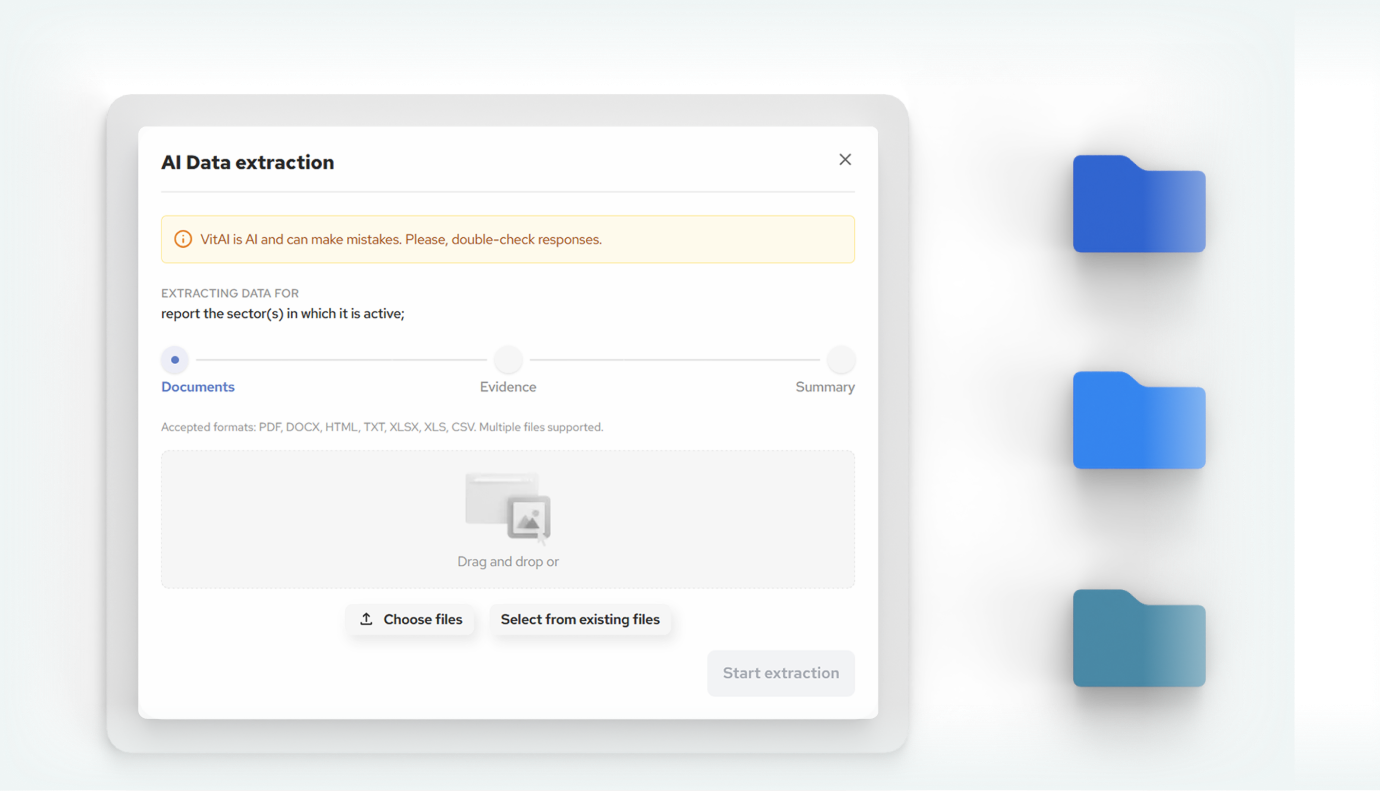Click the Summary step label
The height and width of the screenshot is (791, 1380).
[825, 387]
